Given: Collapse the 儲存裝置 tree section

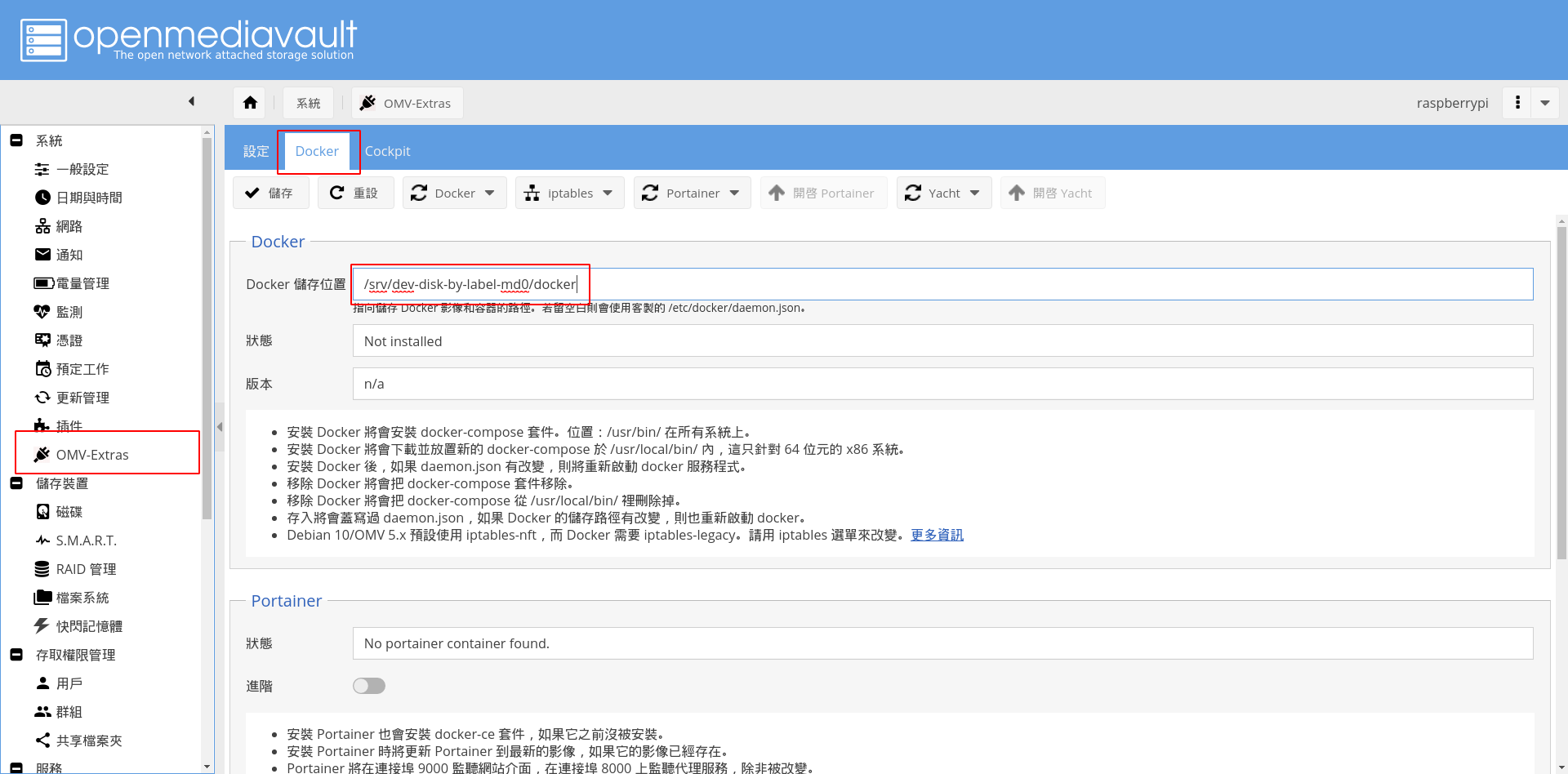Looking at the screenshot, I should [x=16, y=483].
